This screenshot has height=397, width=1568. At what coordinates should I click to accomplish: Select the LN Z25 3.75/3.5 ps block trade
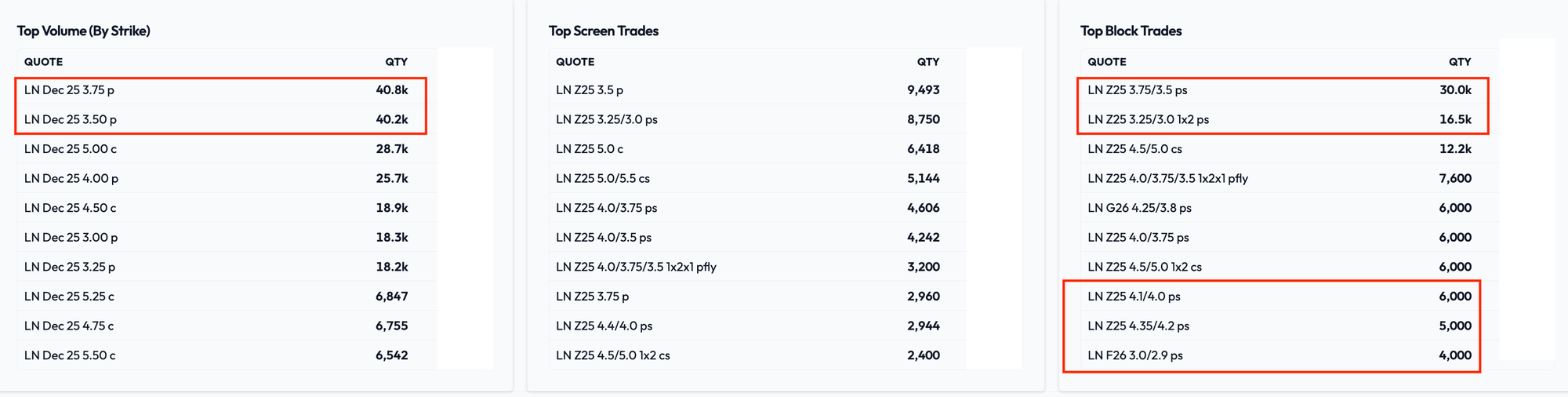1137,90
